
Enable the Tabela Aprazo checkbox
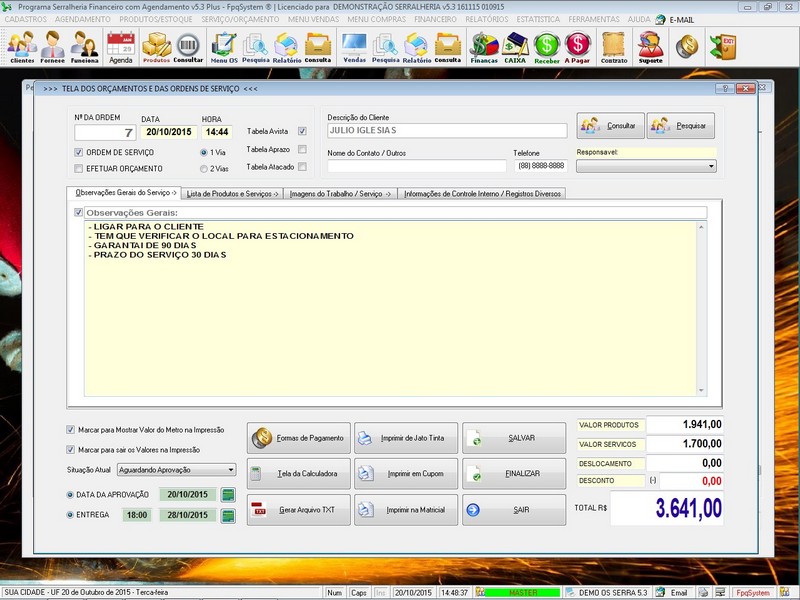[302, 149]
